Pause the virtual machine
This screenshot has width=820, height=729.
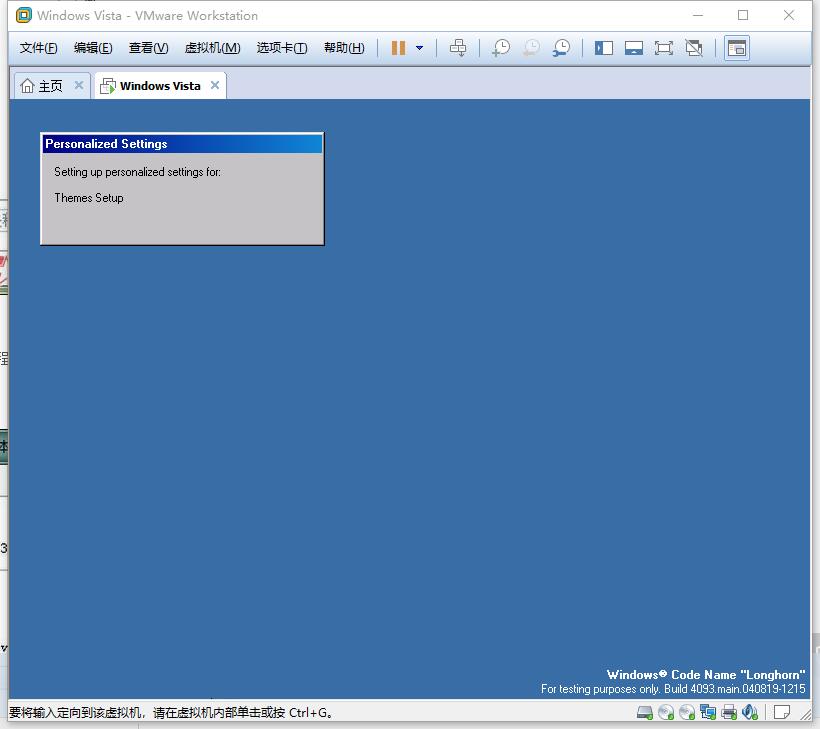click(x=398, y=48)
